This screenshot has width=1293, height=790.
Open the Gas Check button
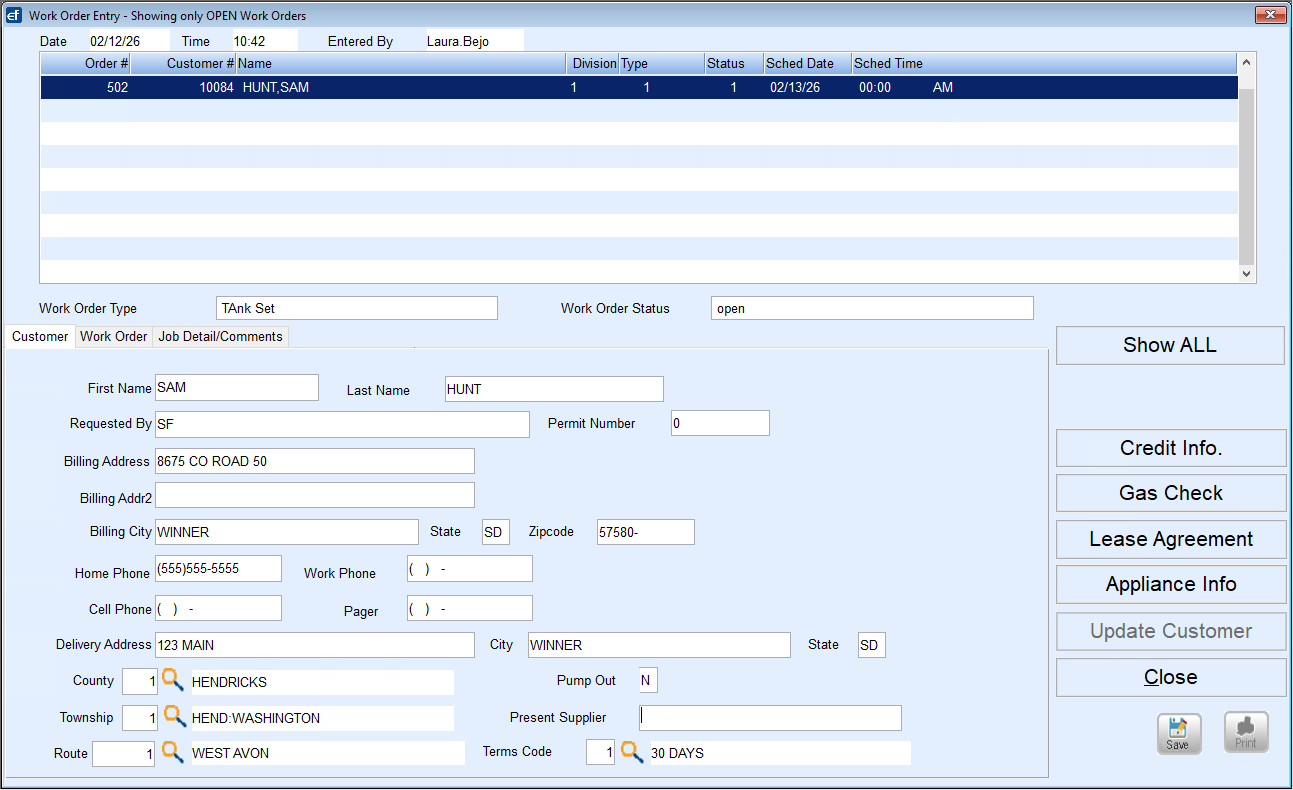pos(1171,493)
